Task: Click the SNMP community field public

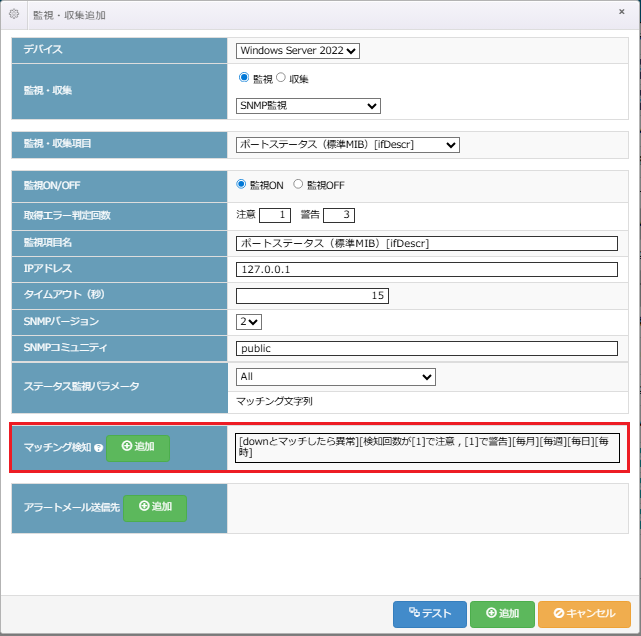Action: 427,348
